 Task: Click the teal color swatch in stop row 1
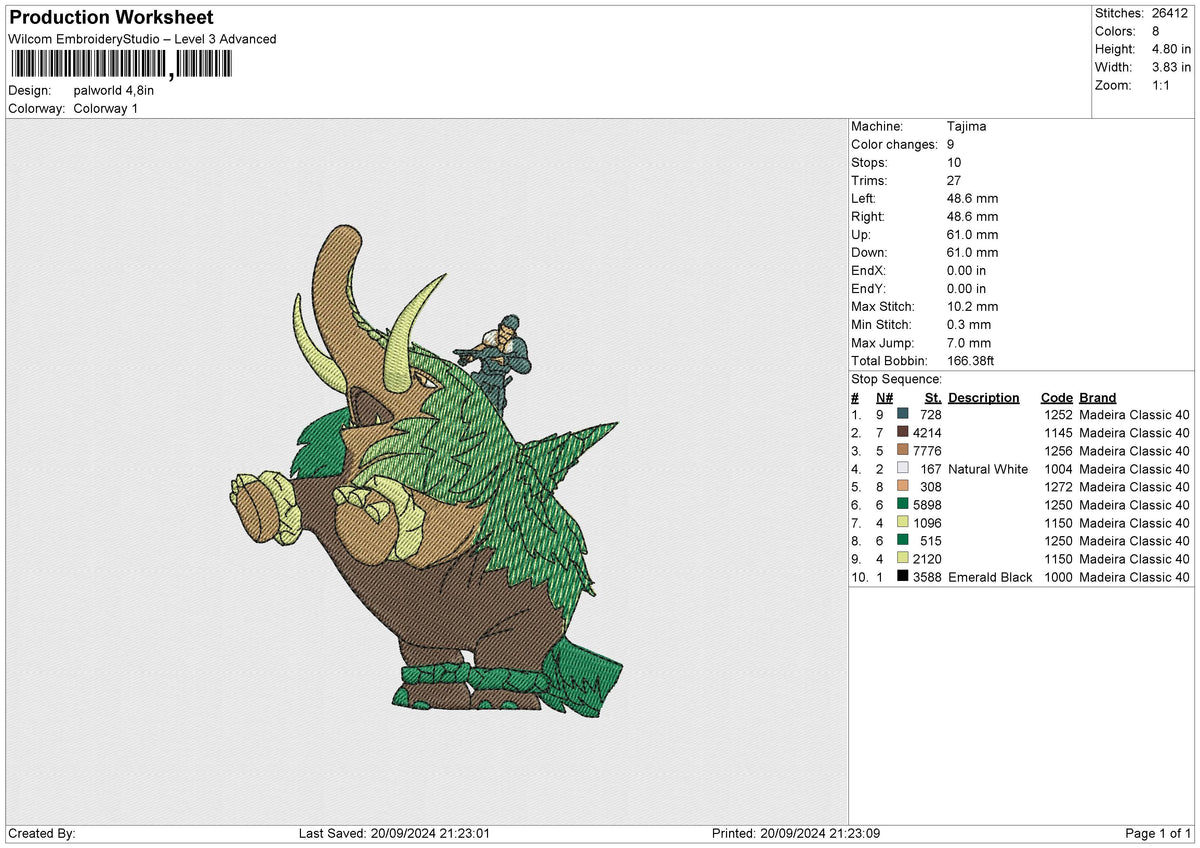(x=903, y=415)
